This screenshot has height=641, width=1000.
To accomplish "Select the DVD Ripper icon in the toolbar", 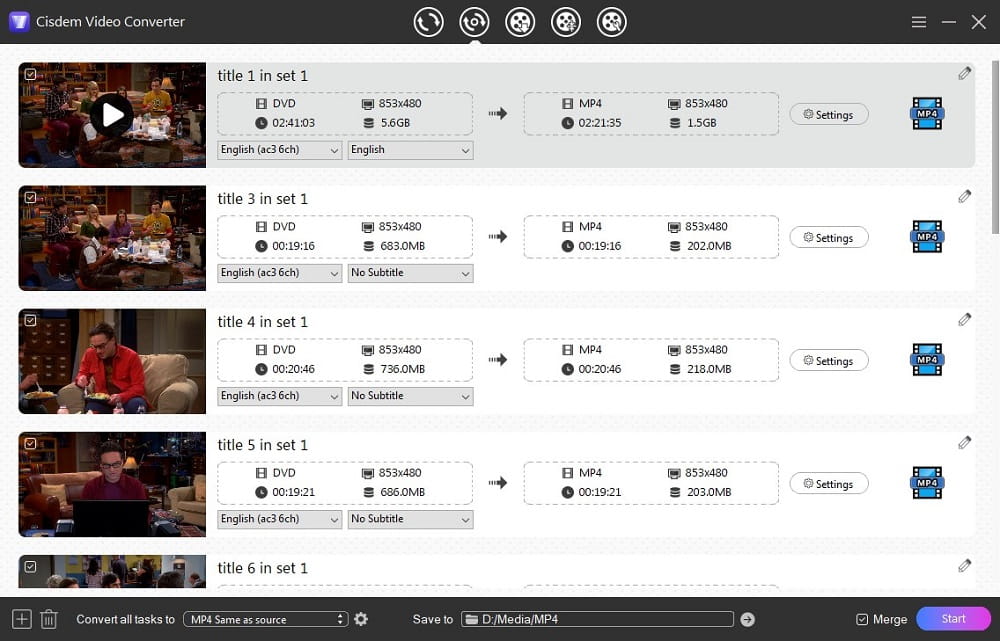I will [474, 21].
